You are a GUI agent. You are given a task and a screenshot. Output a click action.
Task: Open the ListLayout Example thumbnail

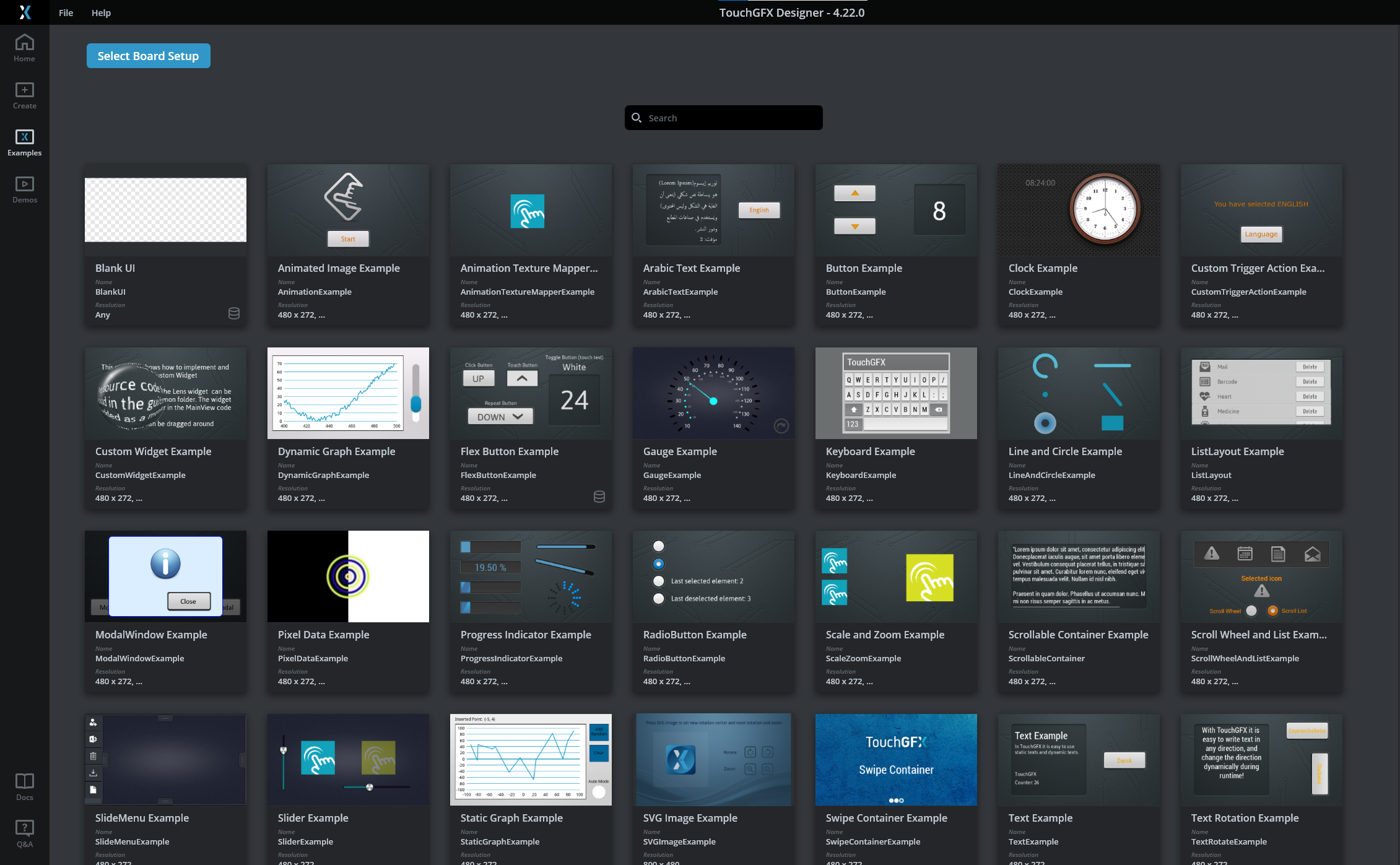tap(1261, 393)
